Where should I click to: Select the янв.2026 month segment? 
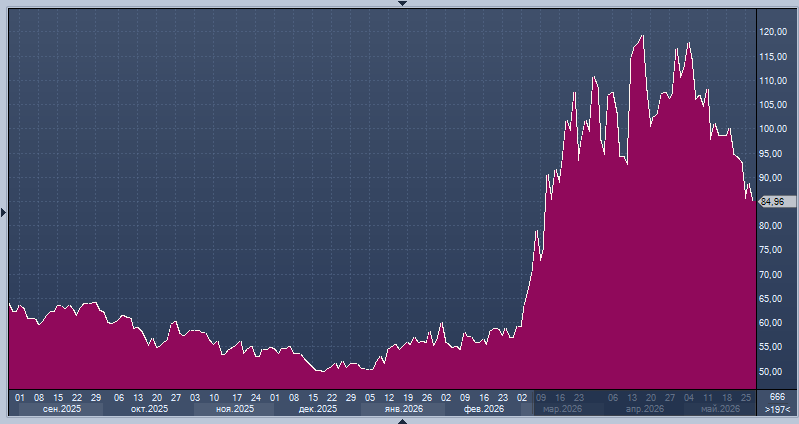pos(404,409)
